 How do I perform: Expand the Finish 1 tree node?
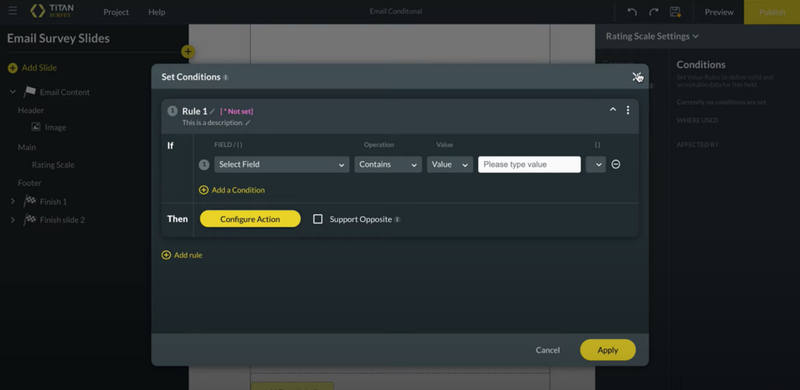point(13,202)
